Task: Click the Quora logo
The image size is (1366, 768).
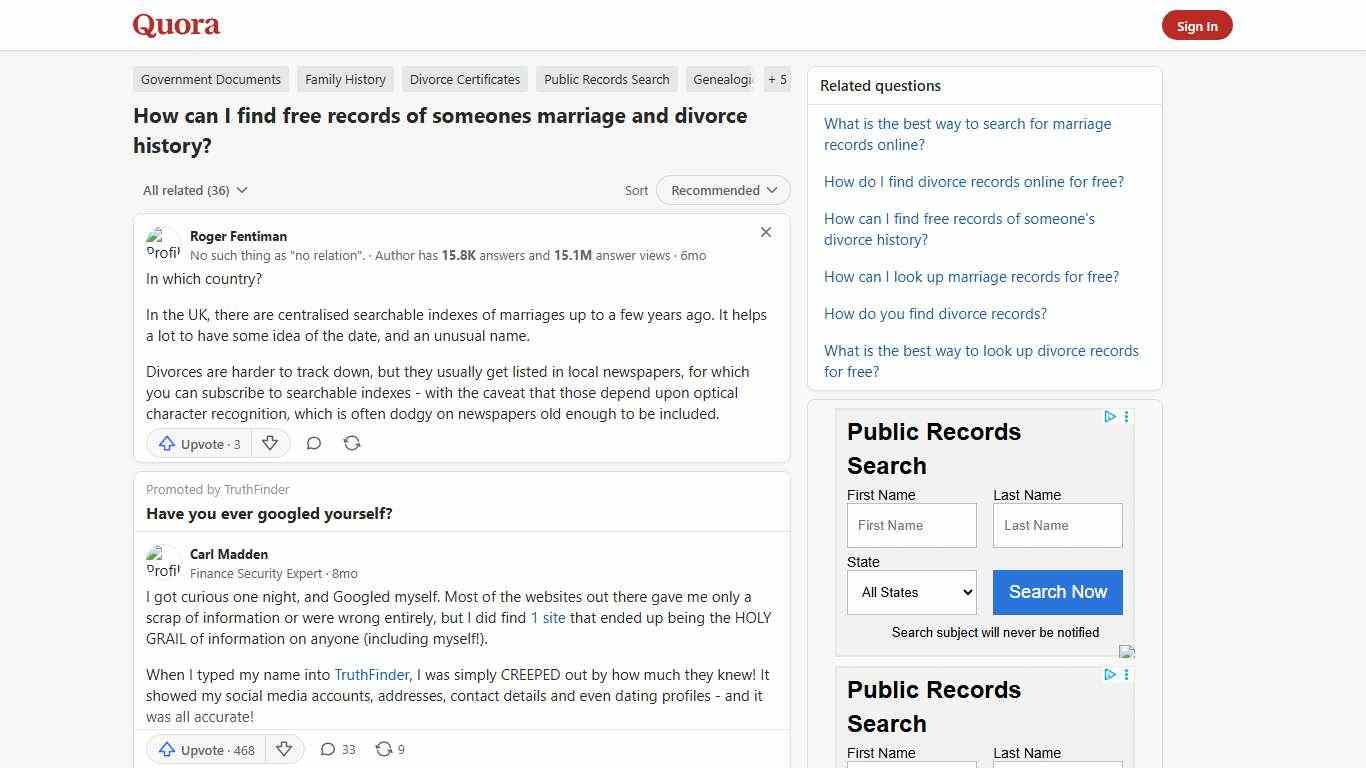Action: tap(175, 24)
